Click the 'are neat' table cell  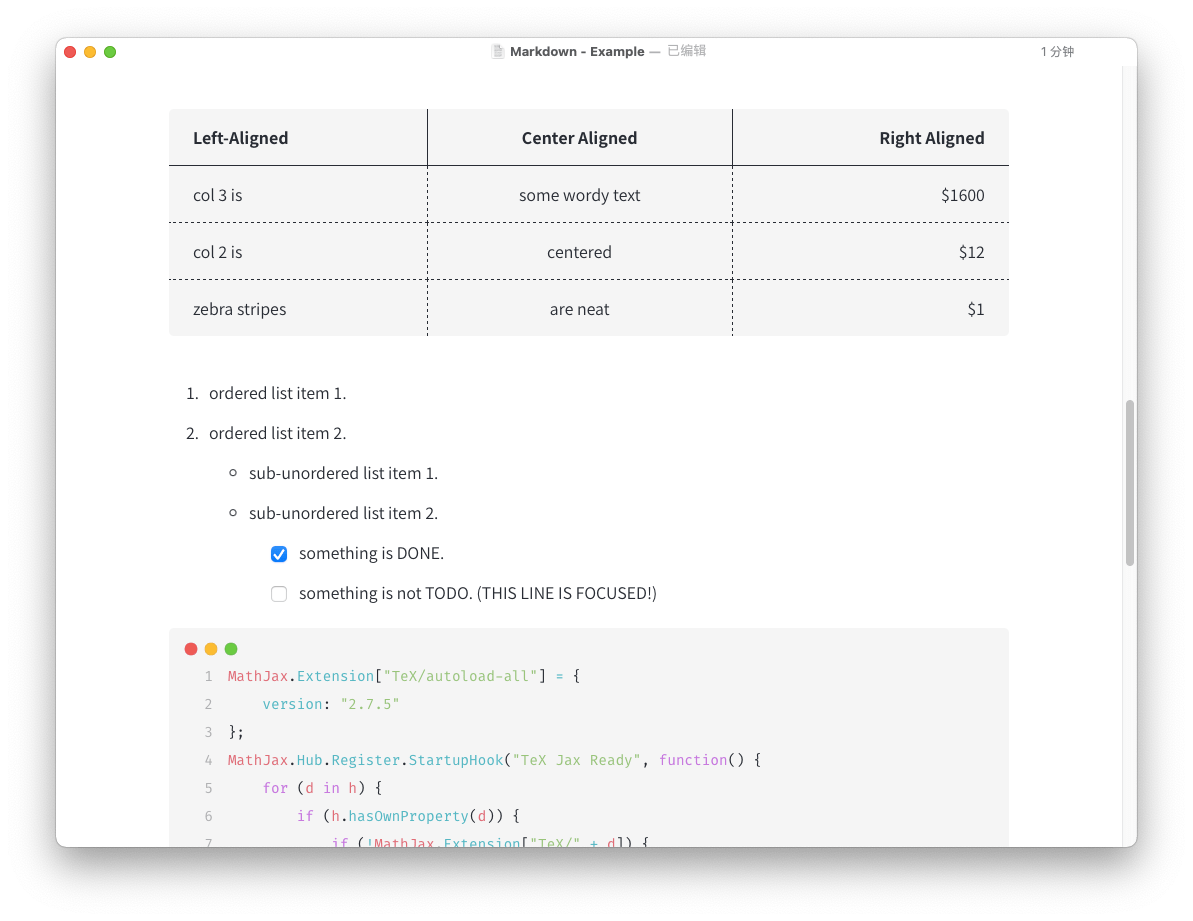click(x=579, y=310)
